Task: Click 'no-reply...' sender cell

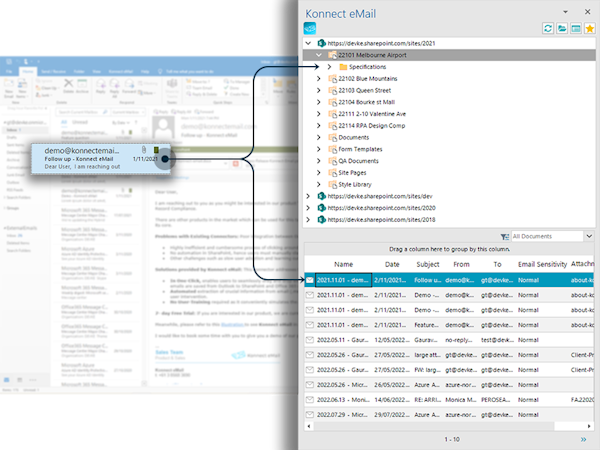Action: pyautogui.click(x=459, y=340)
